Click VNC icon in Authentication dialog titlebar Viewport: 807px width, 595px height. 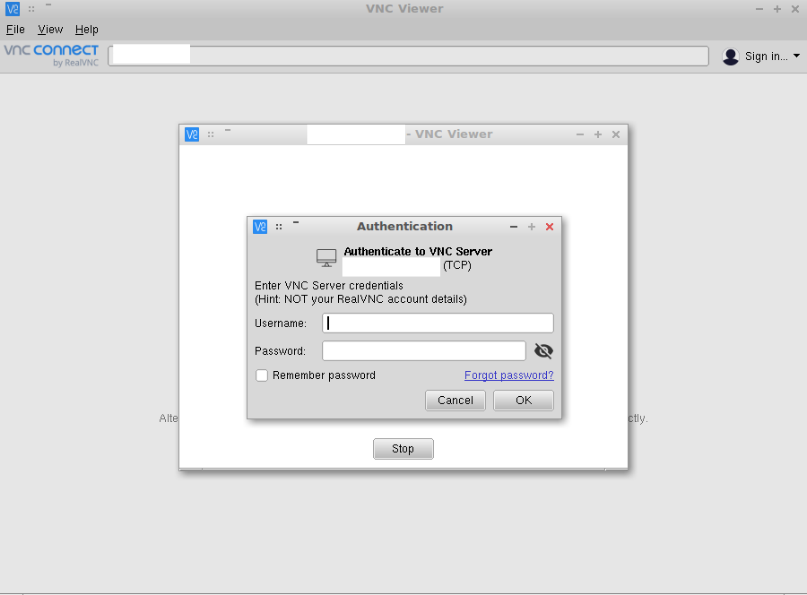coord(260,226)
